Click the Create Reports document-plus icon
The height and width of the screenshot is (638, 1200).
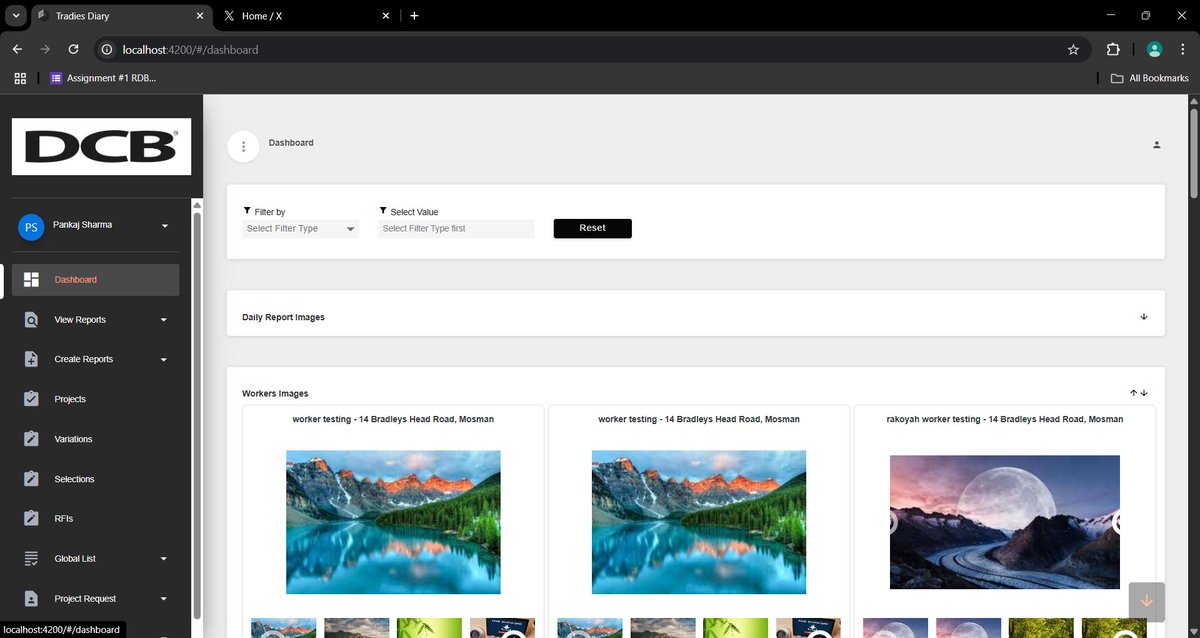(32, 359)
